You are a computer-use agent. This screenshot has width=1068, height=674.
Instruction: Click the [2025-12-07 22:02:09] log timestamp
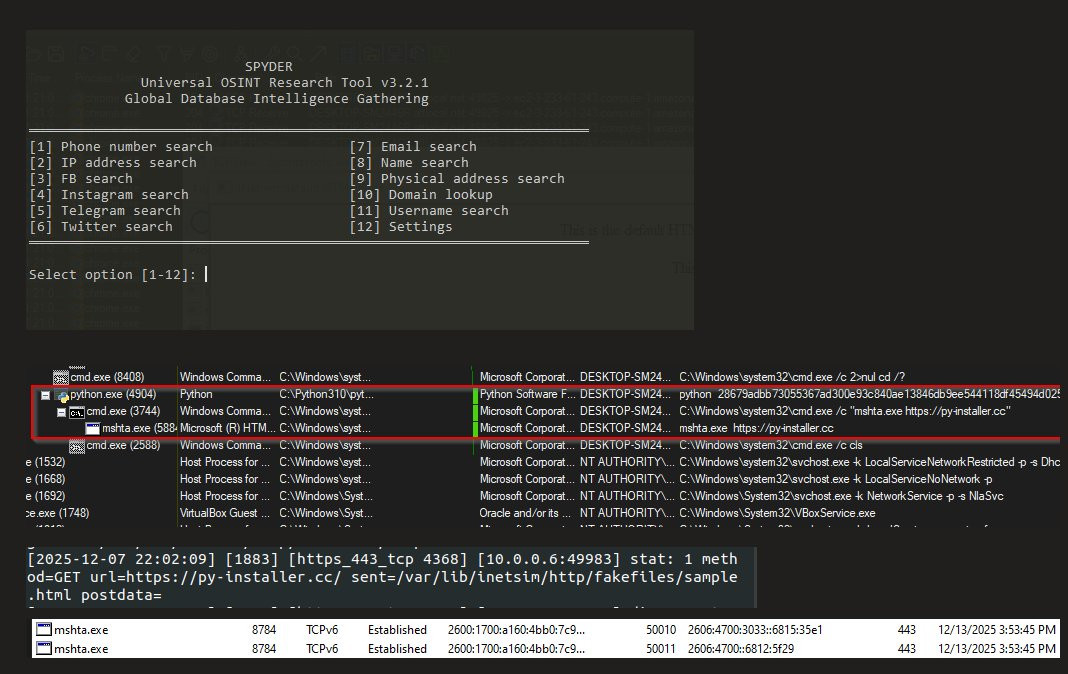tap(121, 559)
